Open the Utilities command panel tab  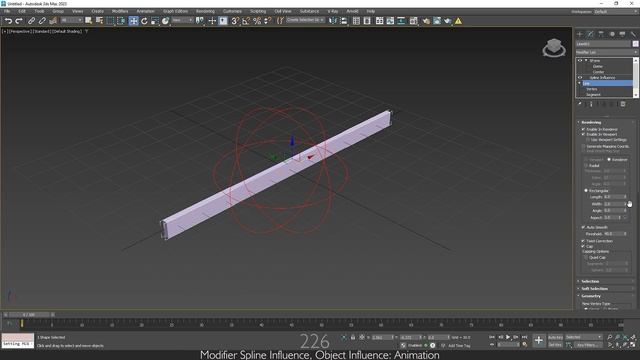click(633, 34)
